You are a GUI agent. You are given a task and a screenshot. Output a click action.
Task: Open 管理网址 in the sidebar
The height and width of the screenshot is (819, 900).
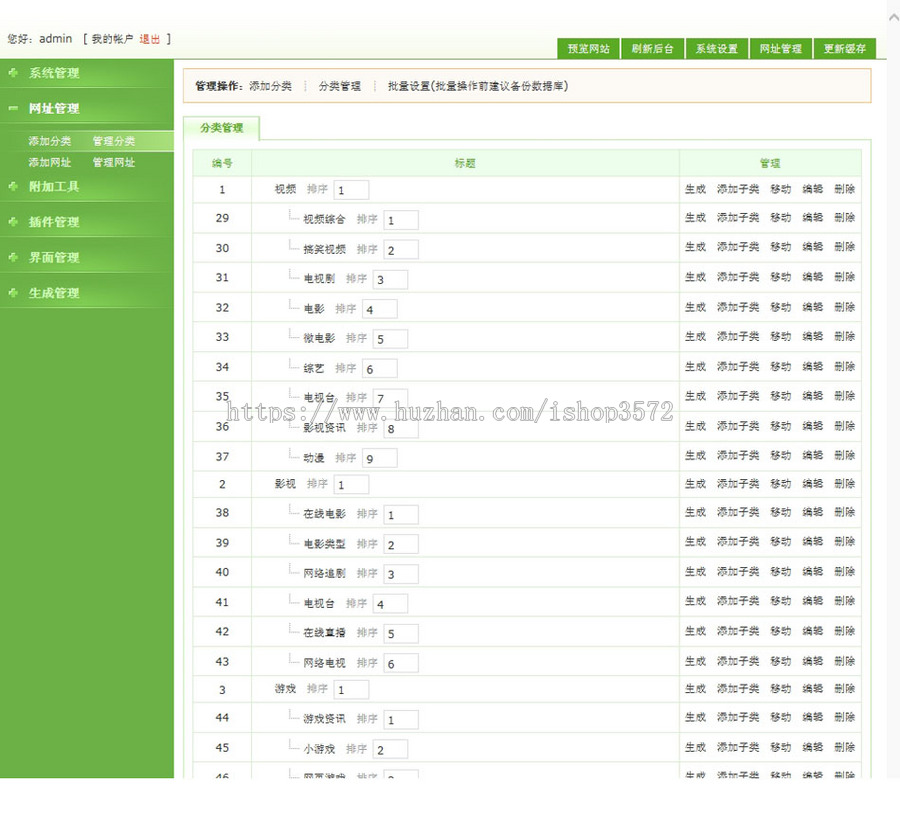pyautogui.click(x=114, y=162)
